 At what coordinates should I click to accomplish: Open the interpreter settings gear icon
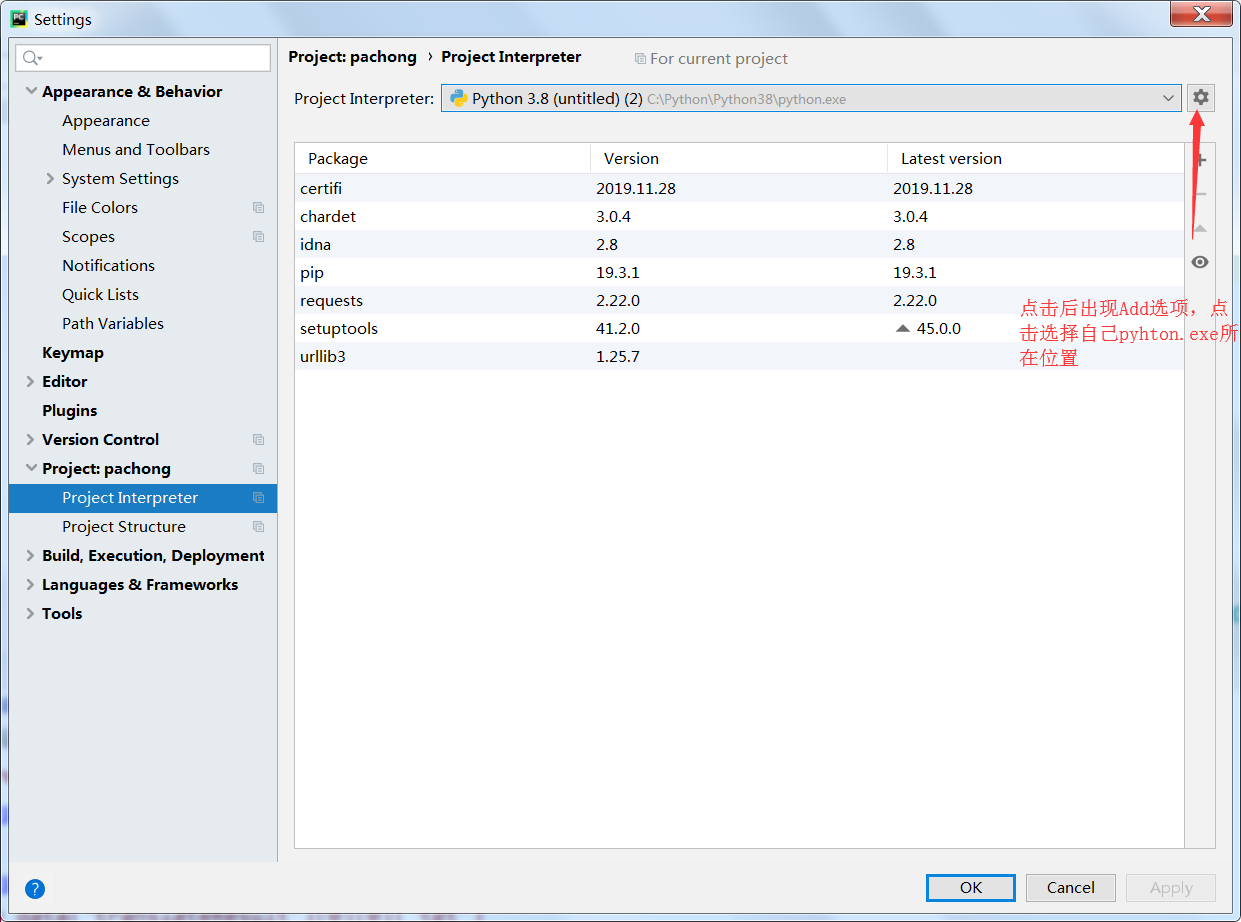click(x=1199, y=97)
